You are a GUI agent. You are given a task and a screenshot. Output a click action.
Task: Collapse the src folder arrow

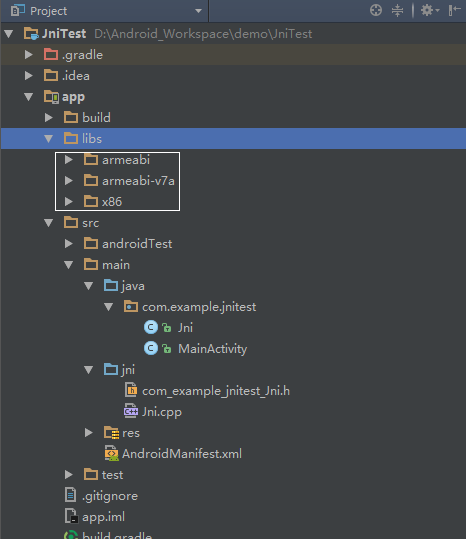48,223
